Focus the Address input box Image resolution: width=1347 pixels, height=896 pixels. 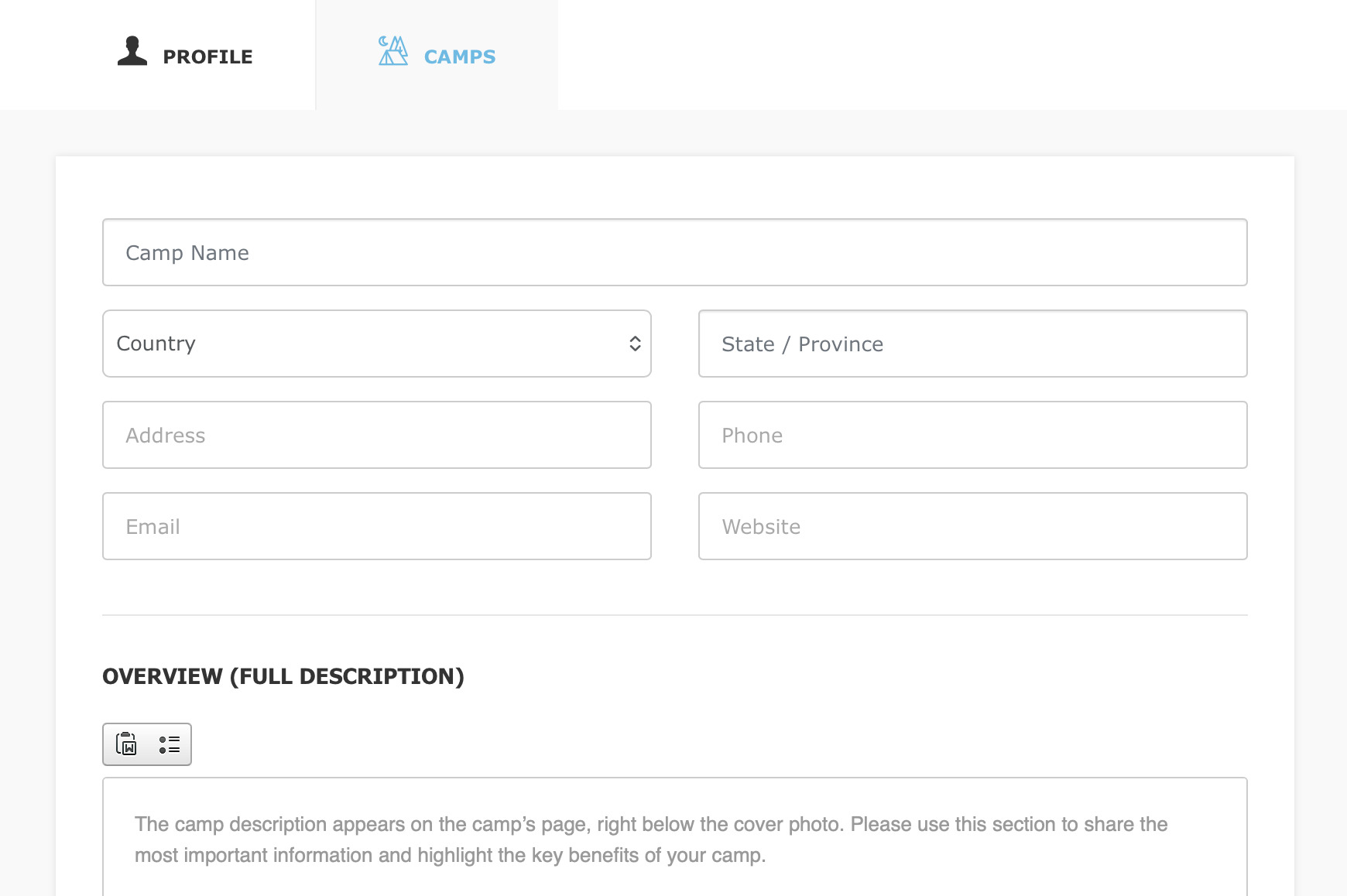coord(376,435)
